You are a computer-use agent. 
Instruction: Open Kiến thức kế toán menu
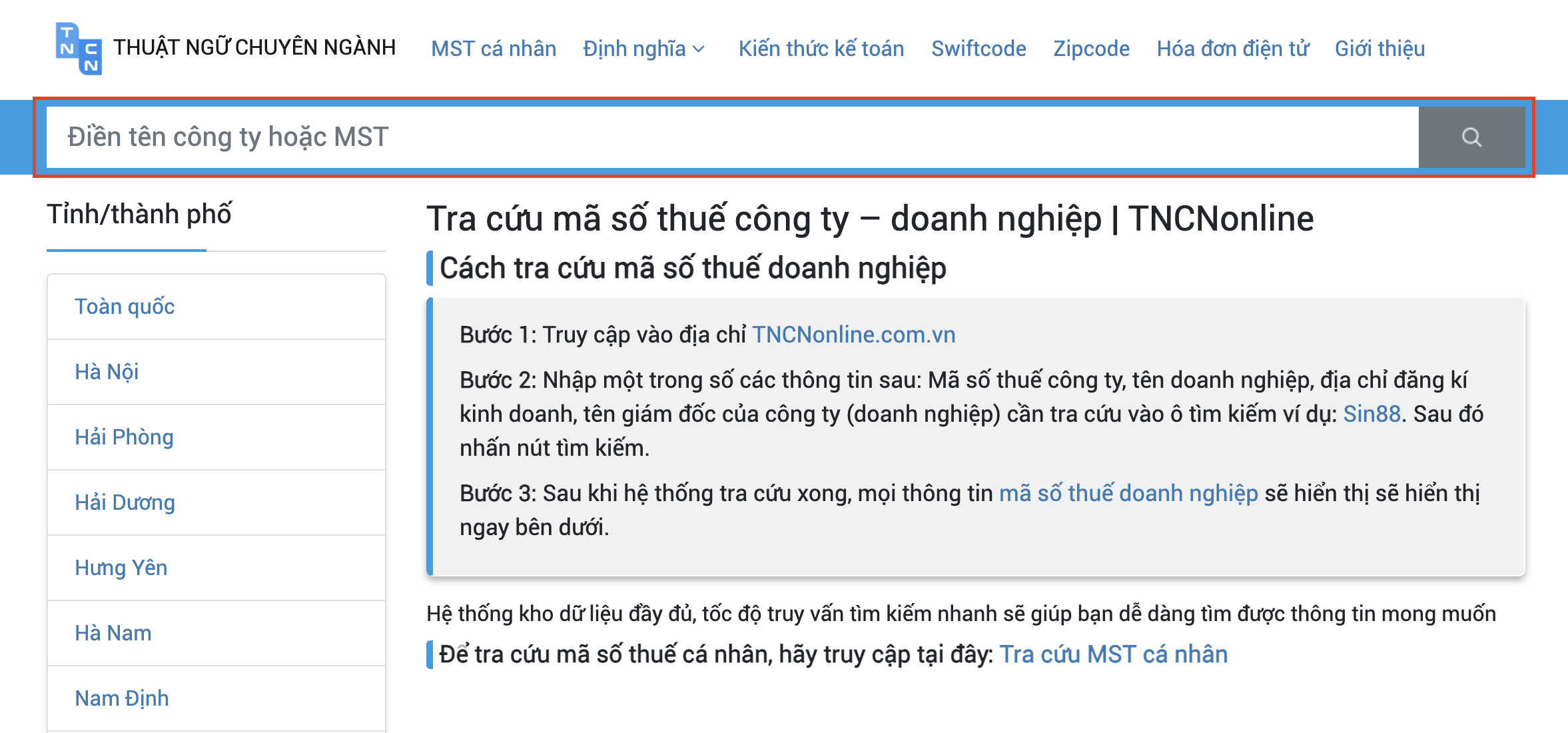point(821,49)
